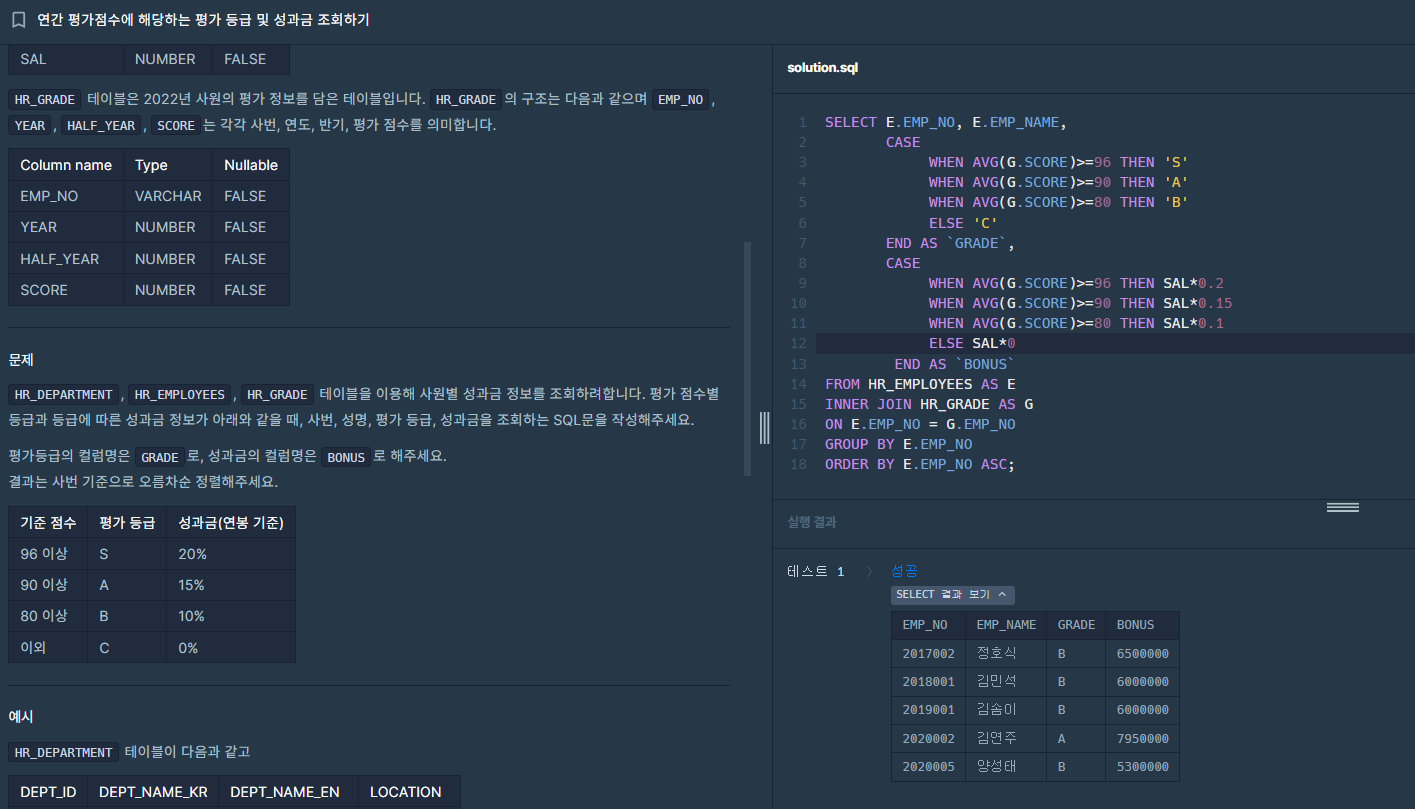Click the bonus value 7950000
The image size is (1415, 809).
point(1142,739)
